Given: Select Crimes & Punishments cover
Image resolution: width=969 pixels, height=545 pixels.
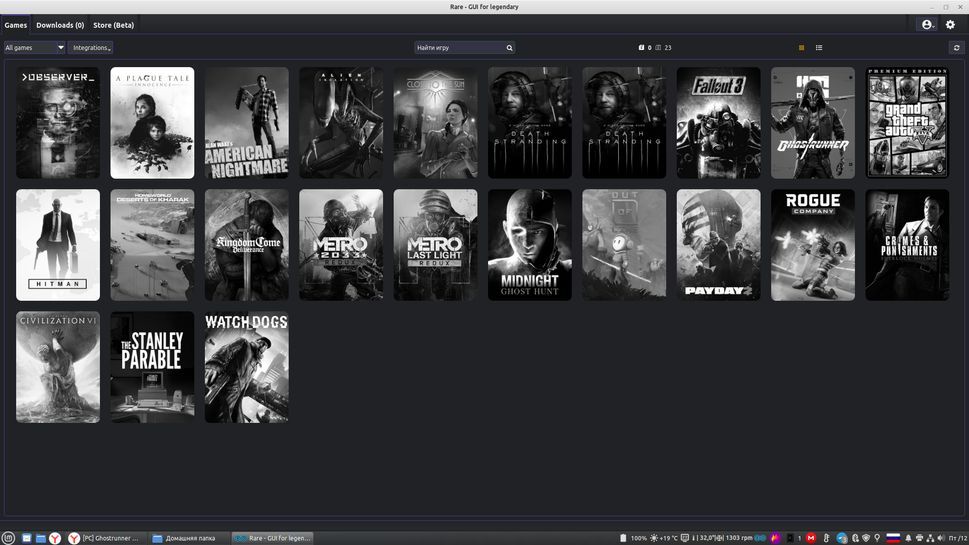Looking at the screenshot, I should [x=907, y=245].
